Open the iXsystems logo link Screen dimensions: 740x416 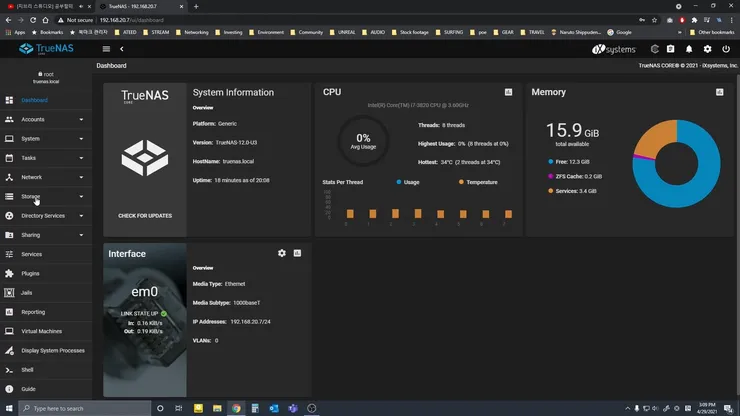tap(614, 49)
